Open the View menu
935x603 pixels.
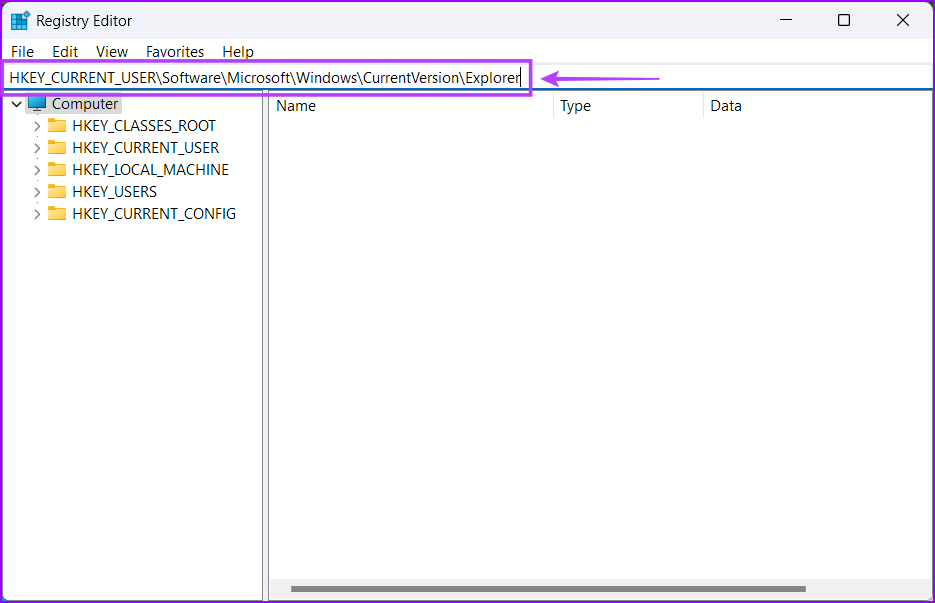coord(112,52)
